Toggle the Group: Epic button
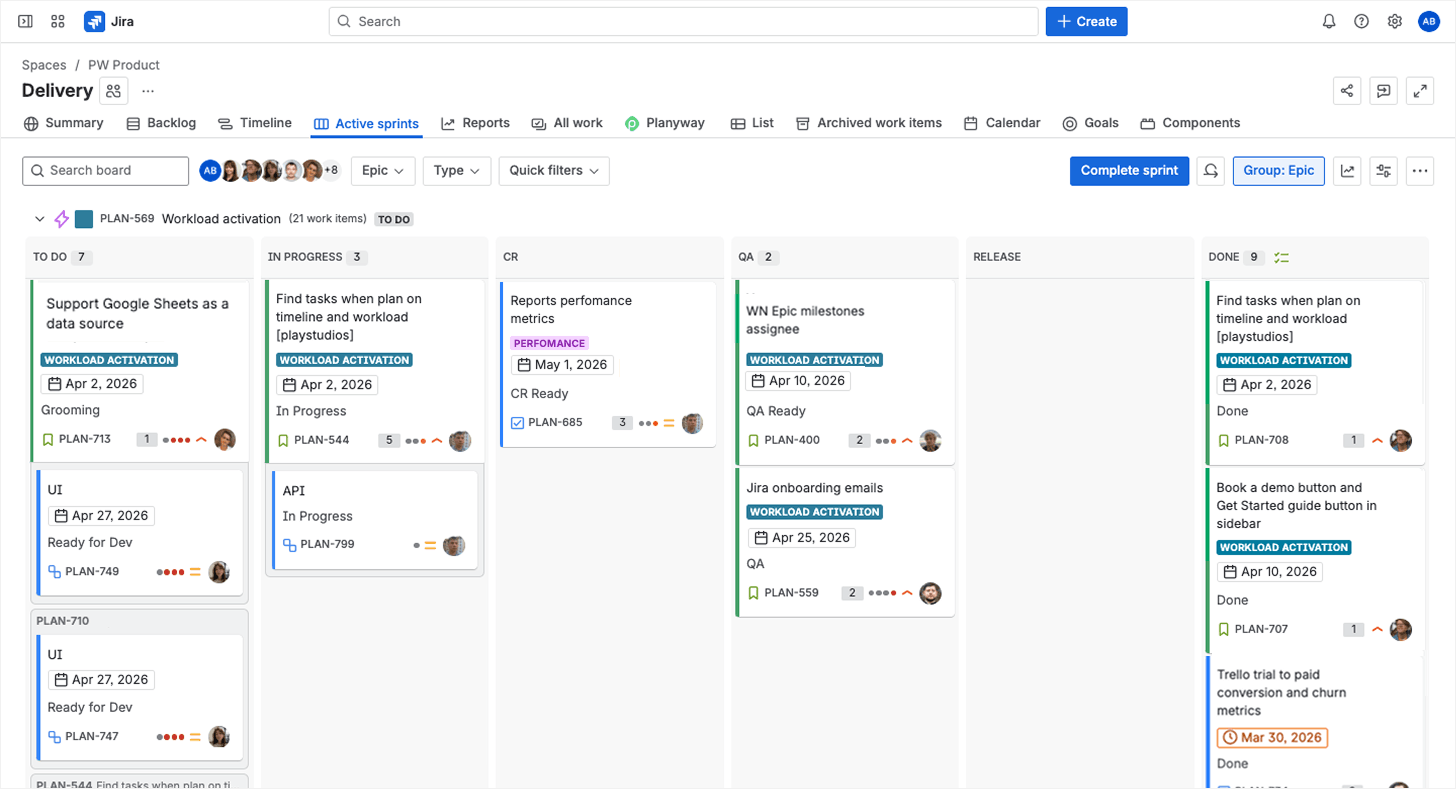The width and height of the screenshot is (1456, 789). tap(1278, 171)
